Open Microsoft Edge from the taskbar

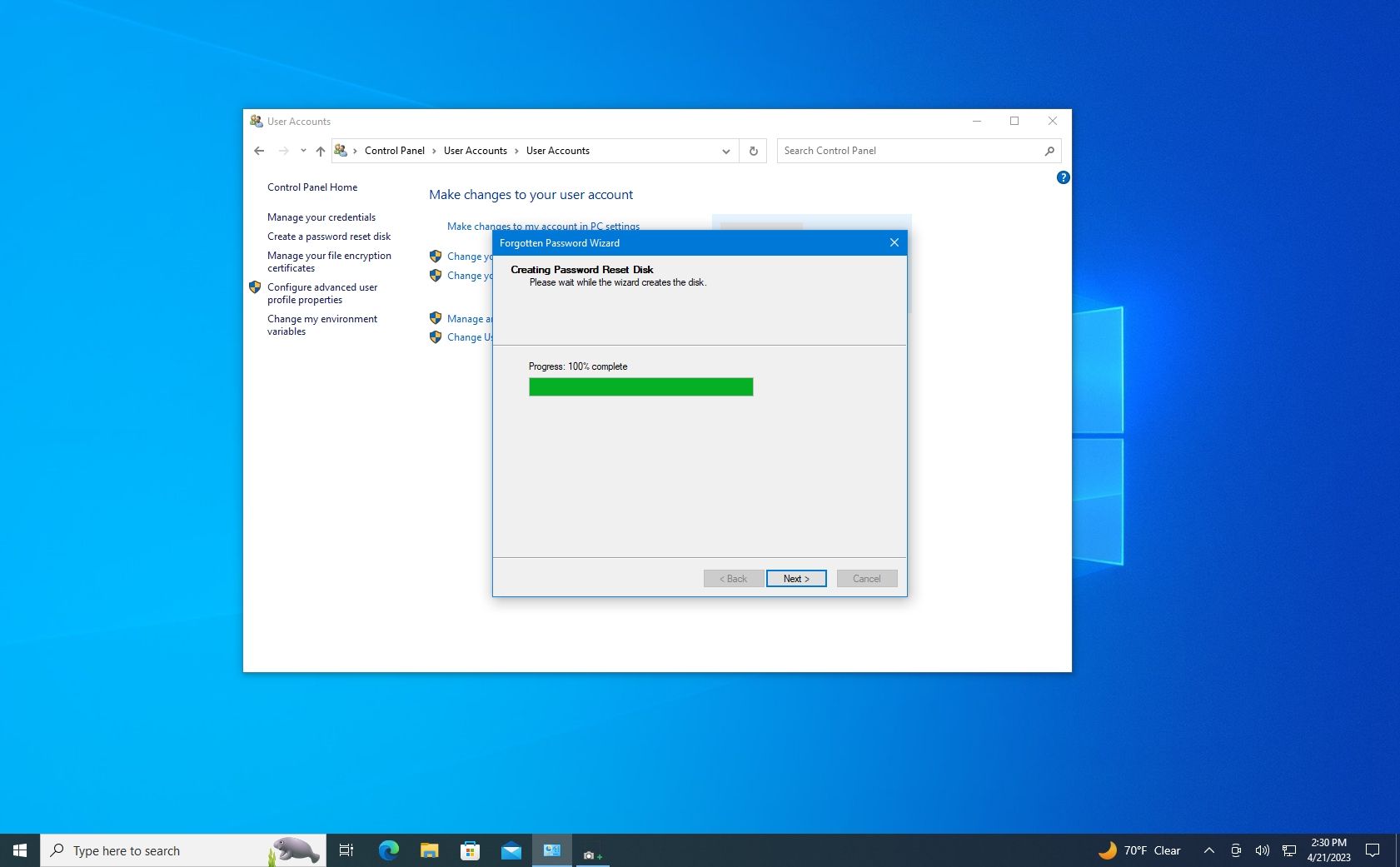tap(388, 850)
